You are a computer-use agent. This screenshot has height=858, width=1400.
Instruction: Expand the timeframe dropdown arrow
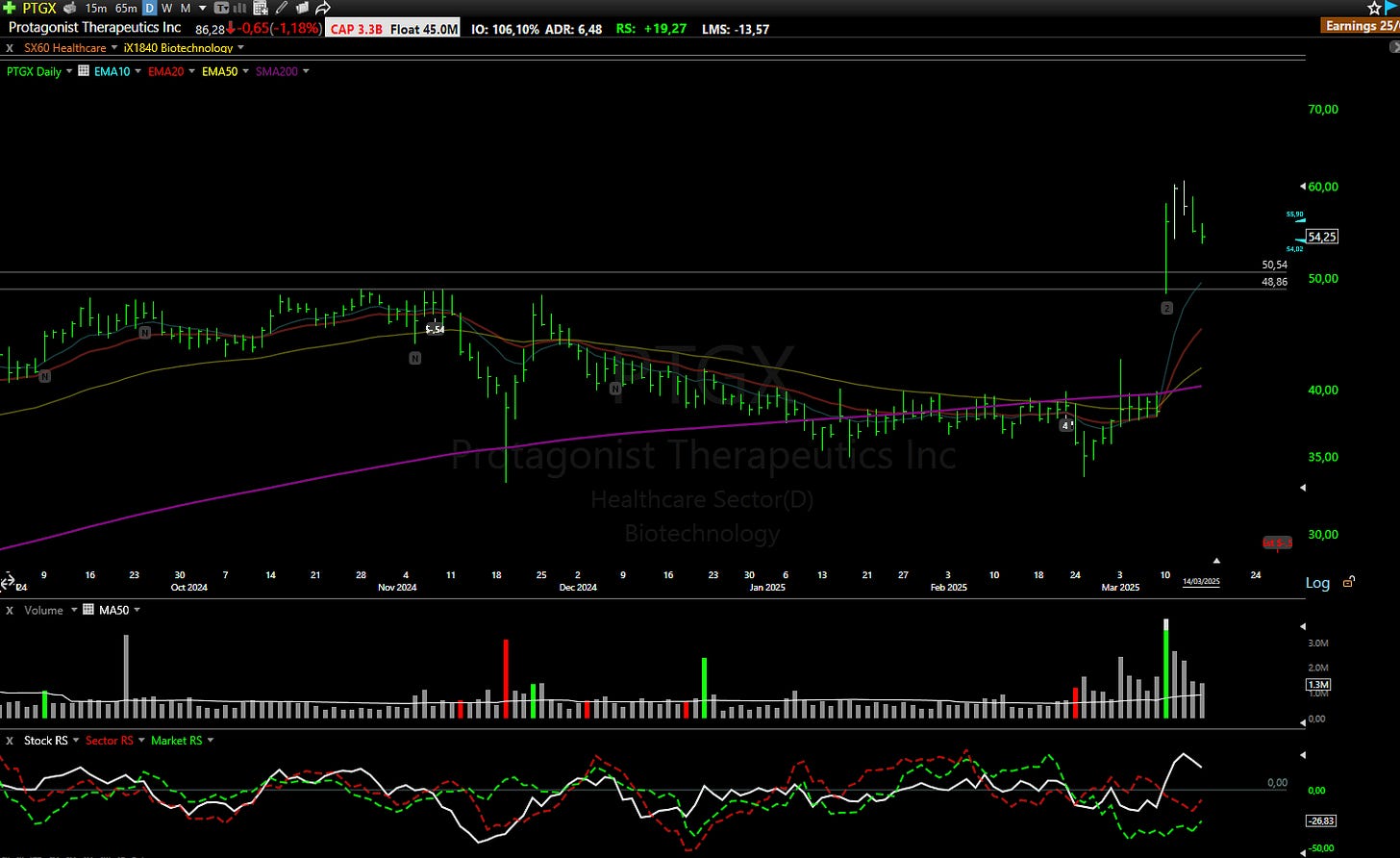[202, 8]
